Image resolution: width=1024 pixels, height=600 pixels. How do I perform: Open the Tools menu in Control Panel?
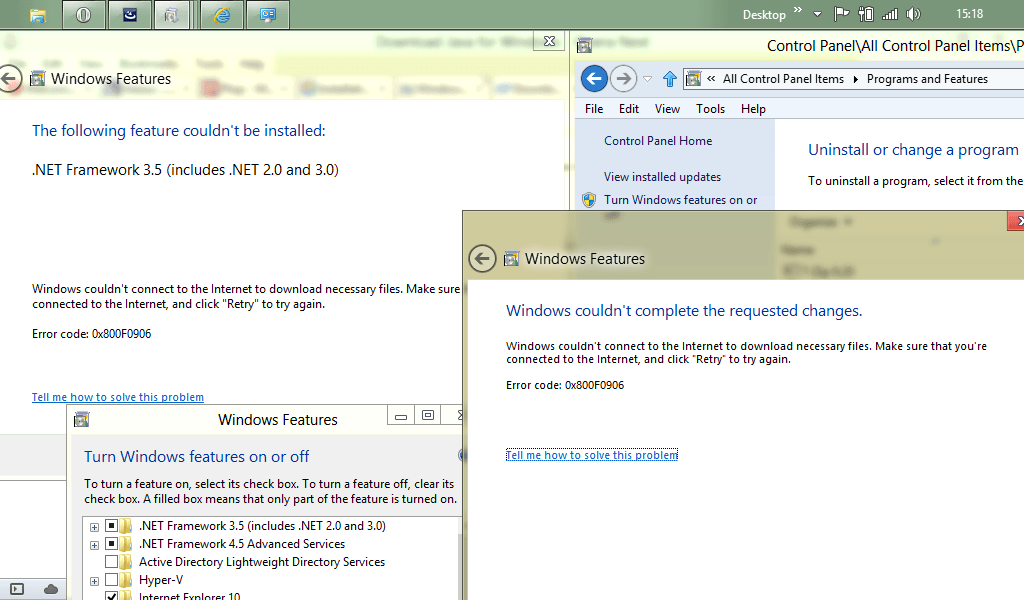(x=710, y=109)
